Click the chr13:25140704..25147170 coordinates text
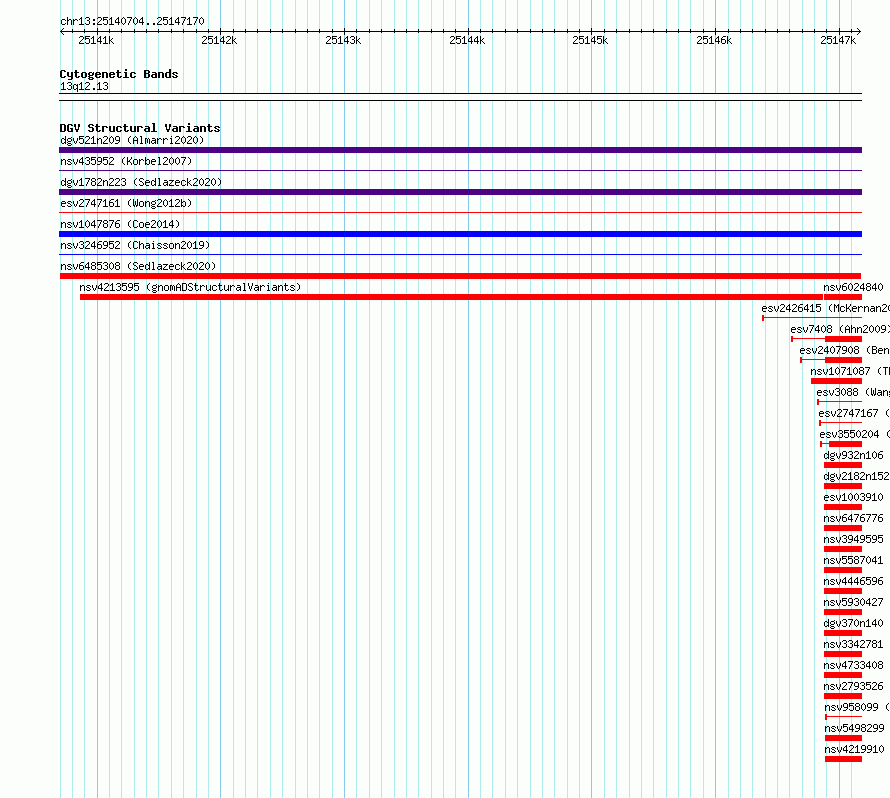This screenshot has height=798, width=890. (132, 21)
